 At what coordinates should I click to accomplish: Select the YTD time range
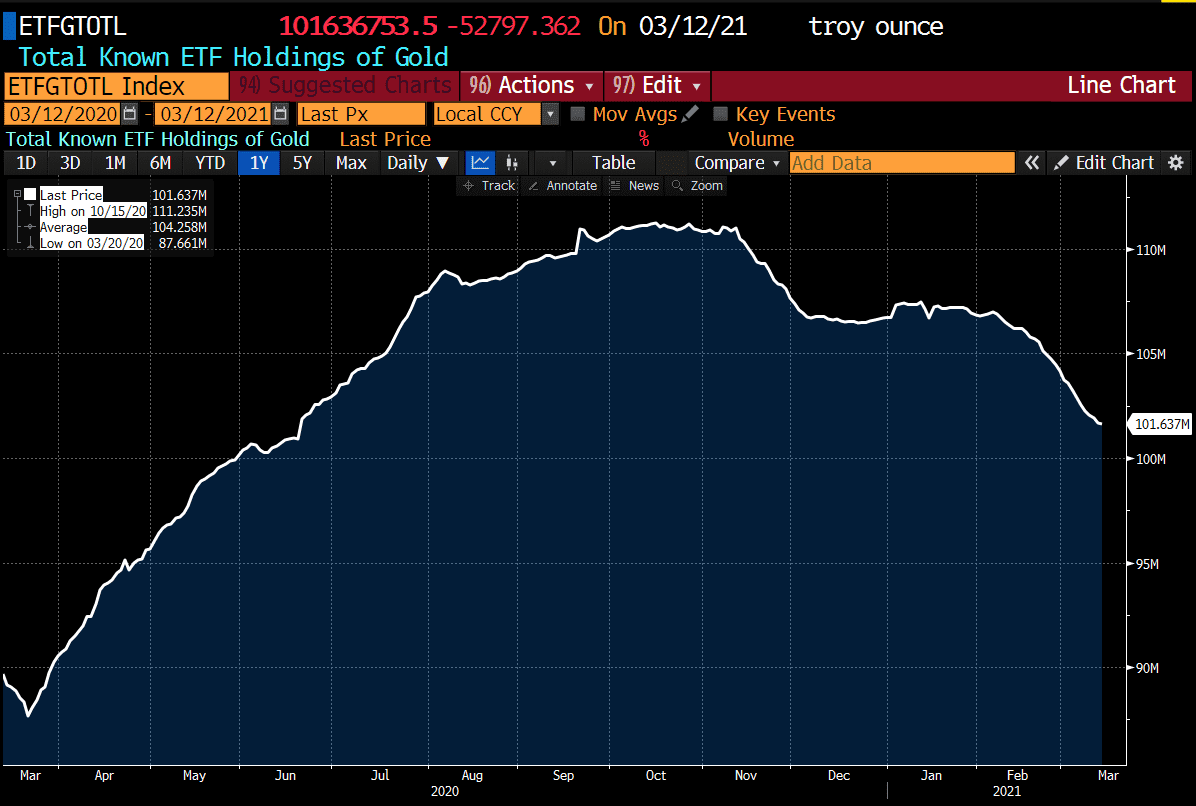(210, 162)
